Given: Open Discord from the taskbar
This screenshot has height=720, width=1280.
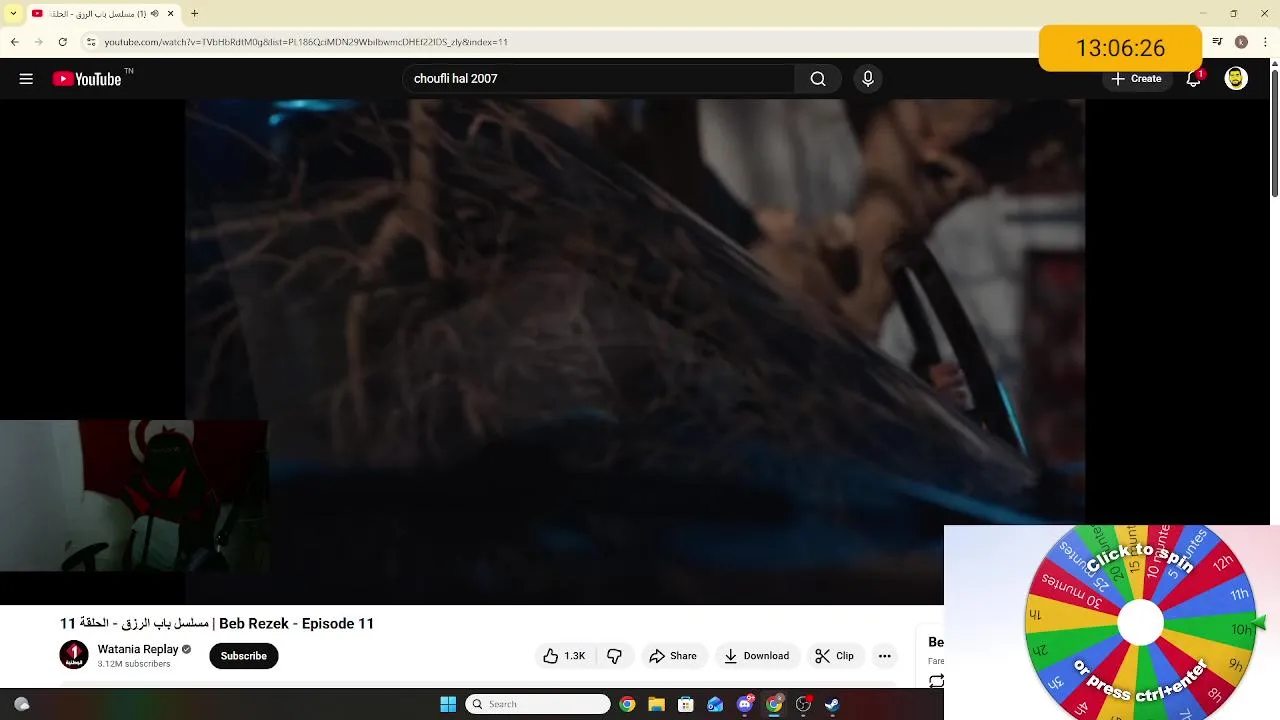Looking at the screenshot, I should pyautogui.click(x=745, y=704).
